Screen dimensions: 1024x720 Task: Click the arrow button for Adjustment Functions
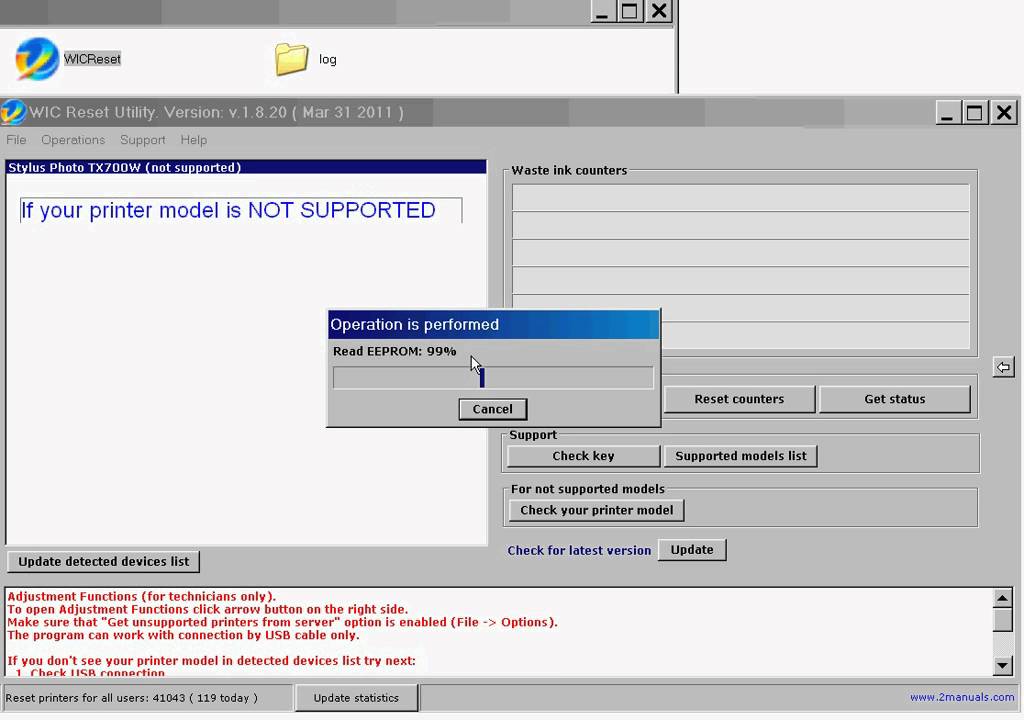[x=1003, y=367]
